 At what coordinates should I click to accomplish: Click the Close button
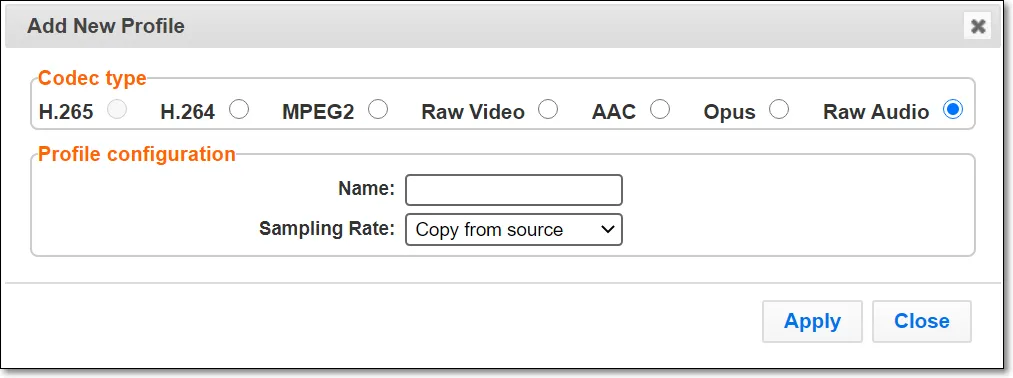pos(922,321)
